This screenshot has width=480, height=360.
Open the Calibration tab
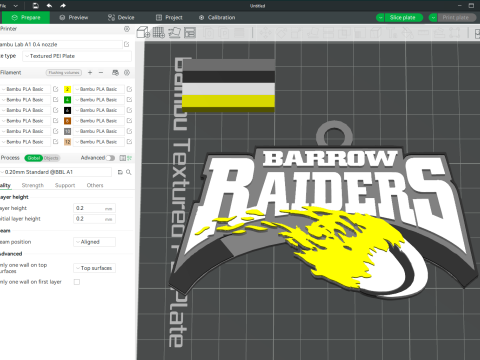point(217,18)
